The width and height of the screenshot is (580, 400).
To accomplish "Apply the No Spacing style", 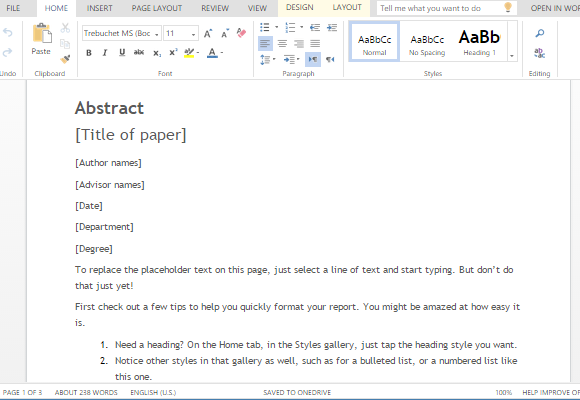I will coord(427,41).
